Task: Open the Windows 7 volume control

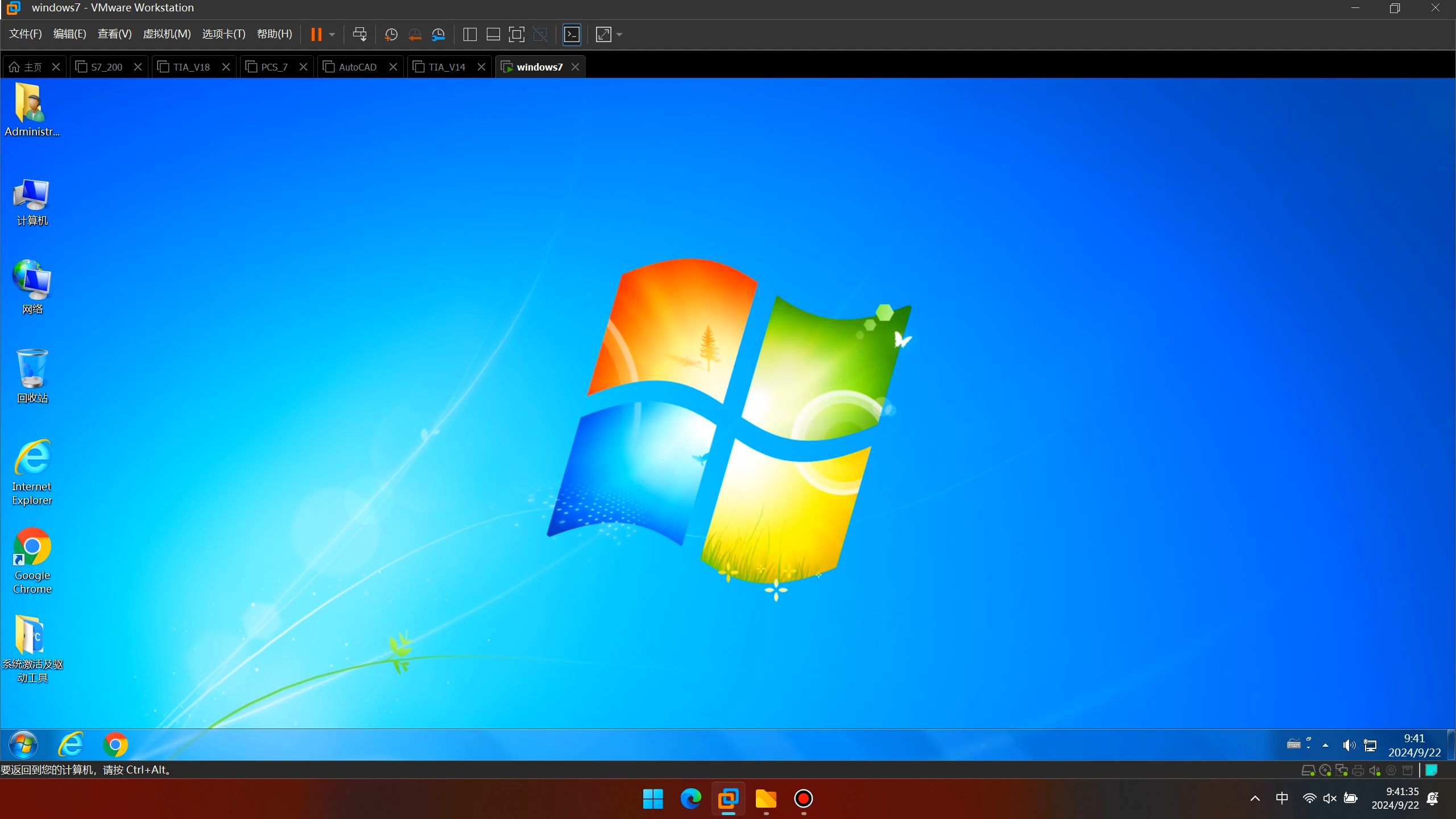Action: click(1349, 745)
